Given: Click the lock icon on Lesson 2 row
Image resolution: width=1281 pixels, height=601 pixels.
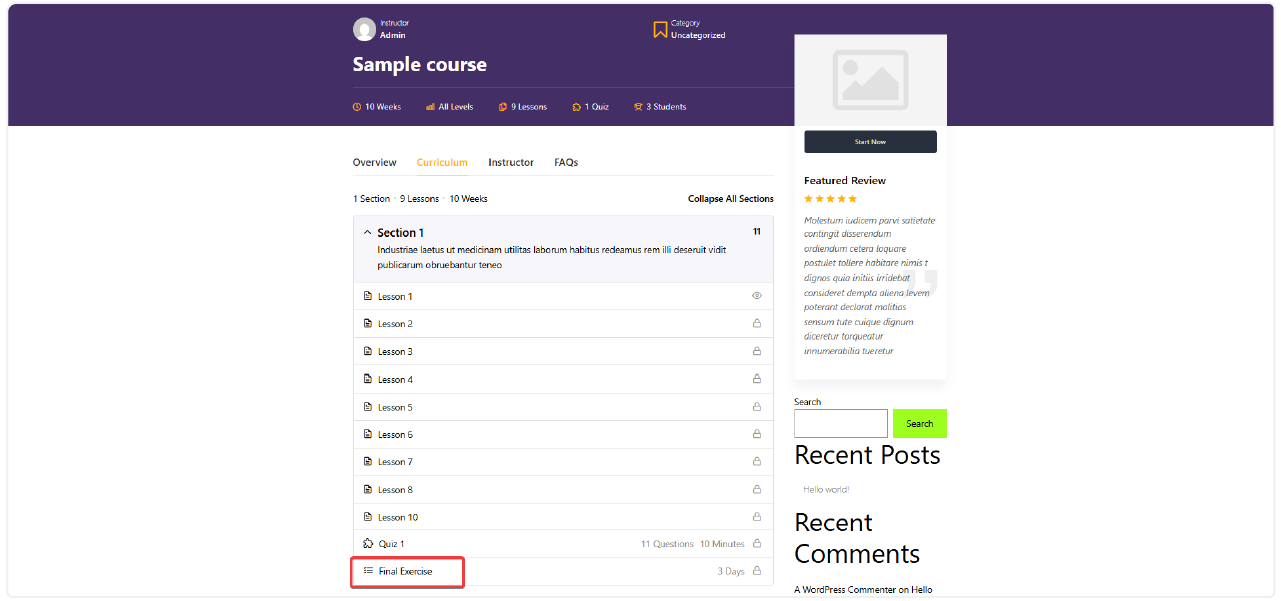Looking at the screenshot, I should [x=756, y=324].
